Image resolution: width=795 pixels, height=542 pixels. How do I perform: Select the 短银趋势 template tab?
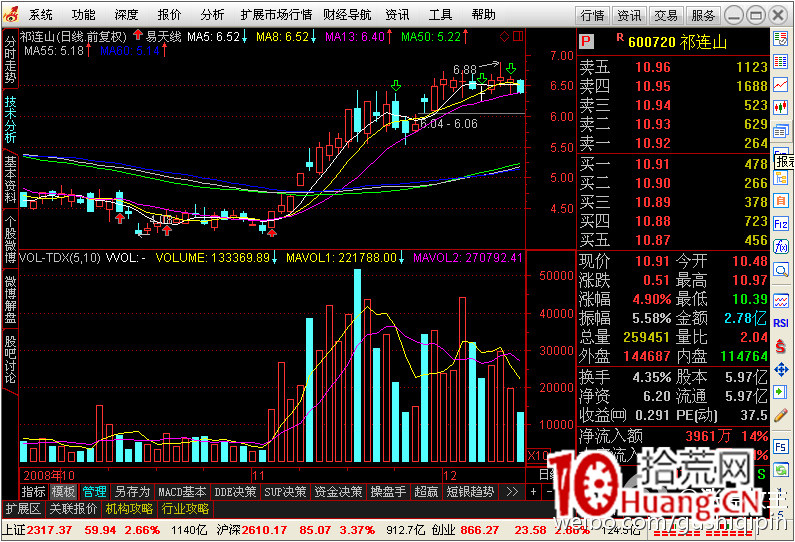(x=470, y=491)
